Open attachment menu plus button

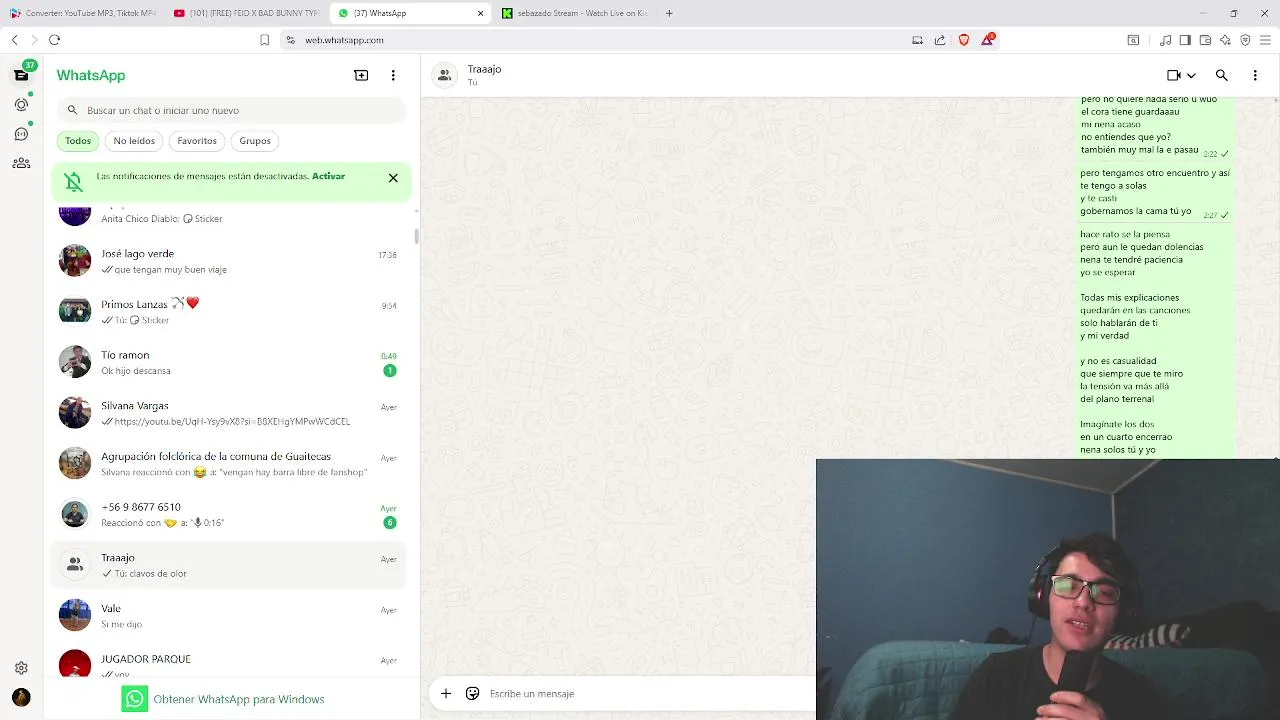(x=446, y=693)
